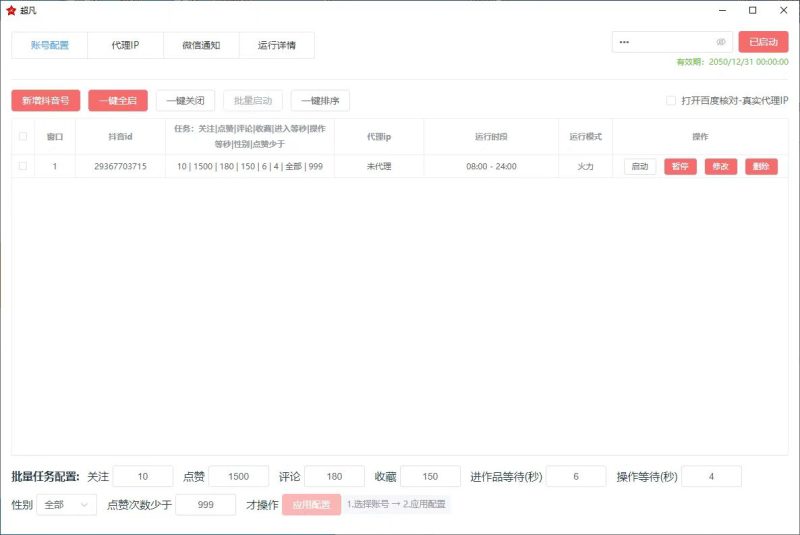Select the 抖音id cell 29367703715

point(120,166)
